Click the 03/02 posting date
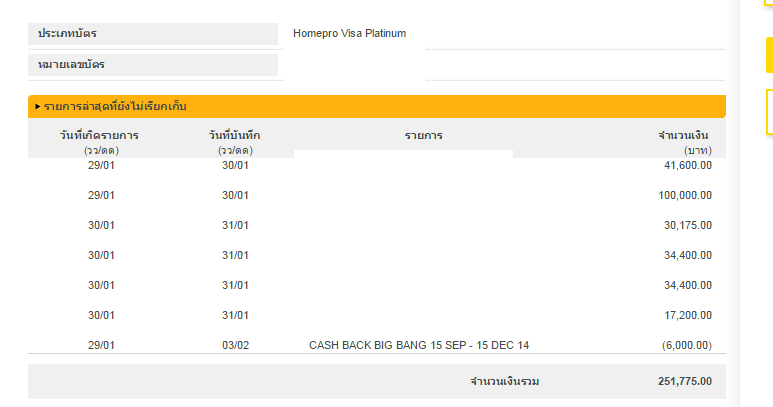 pyautogui.click(x=235, y=345)
